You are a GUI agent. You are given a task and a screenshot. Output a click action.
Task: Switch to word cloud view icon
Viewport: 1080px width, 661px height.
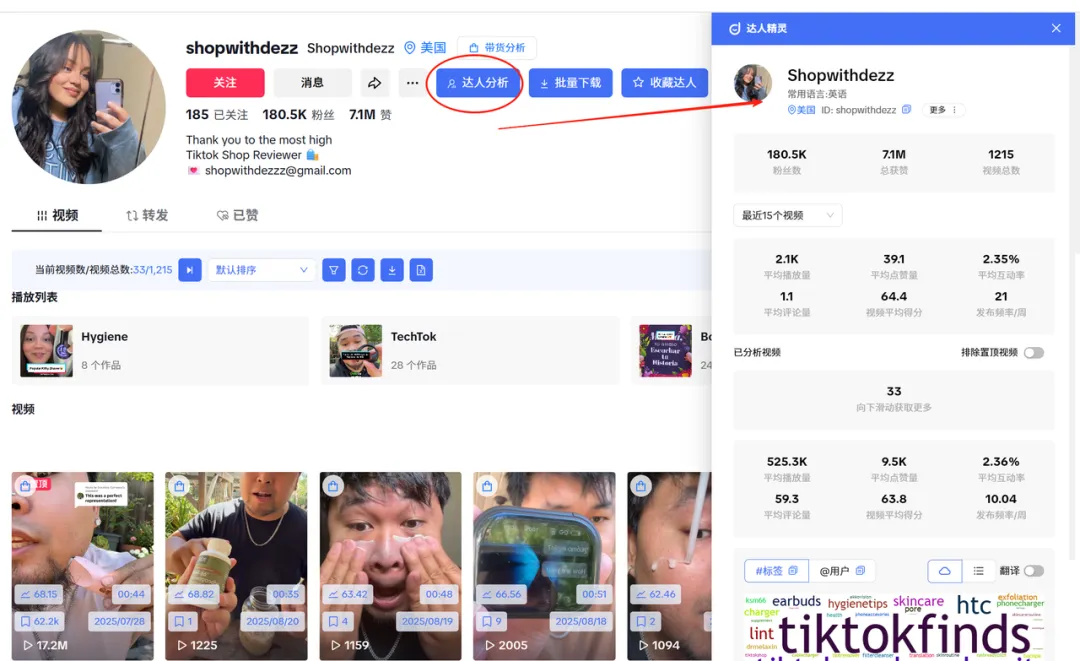click(x=945, y=571)
